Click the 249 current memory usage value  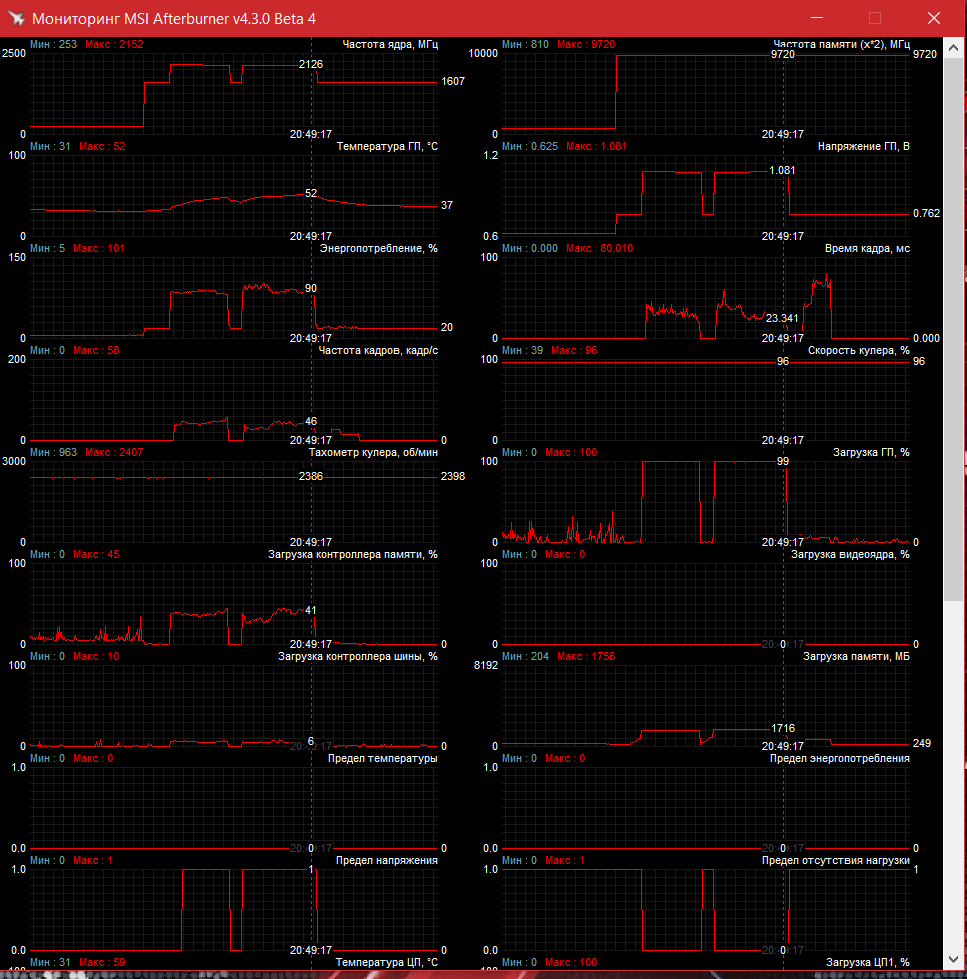tap(921, 744)
